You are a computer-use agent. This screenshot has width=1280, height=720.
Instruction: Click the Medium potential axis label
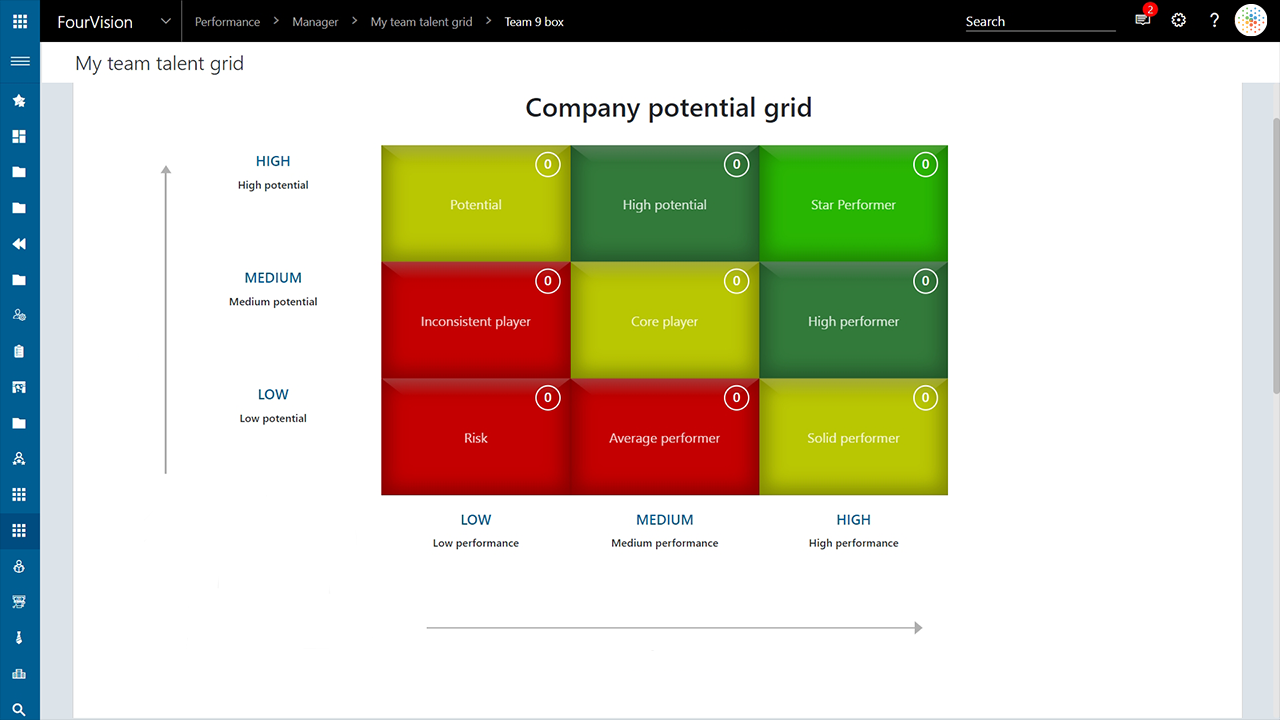(273, 302)
